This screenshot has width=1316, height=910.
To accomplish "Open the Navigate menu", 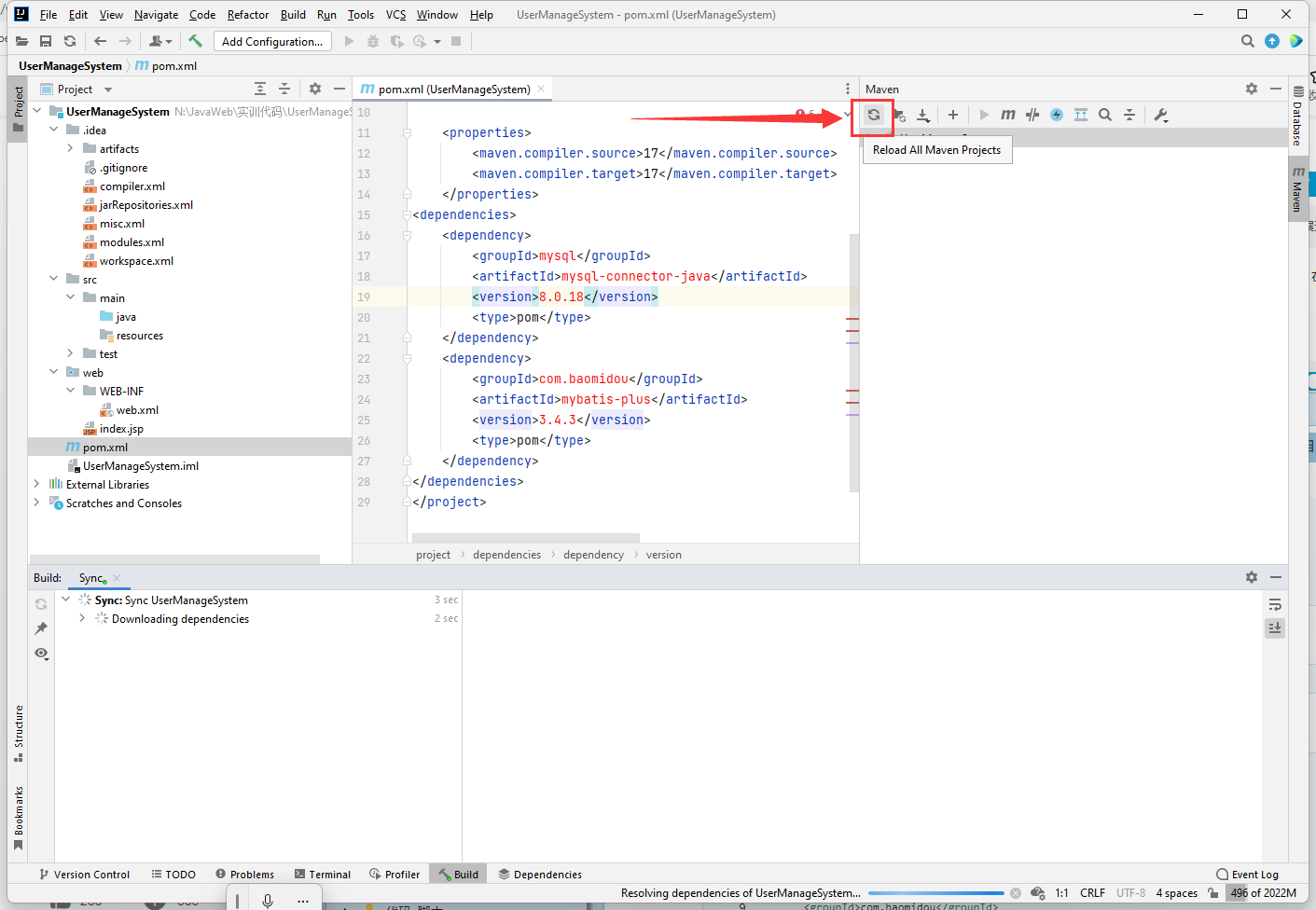I will [x=156, y=15].
